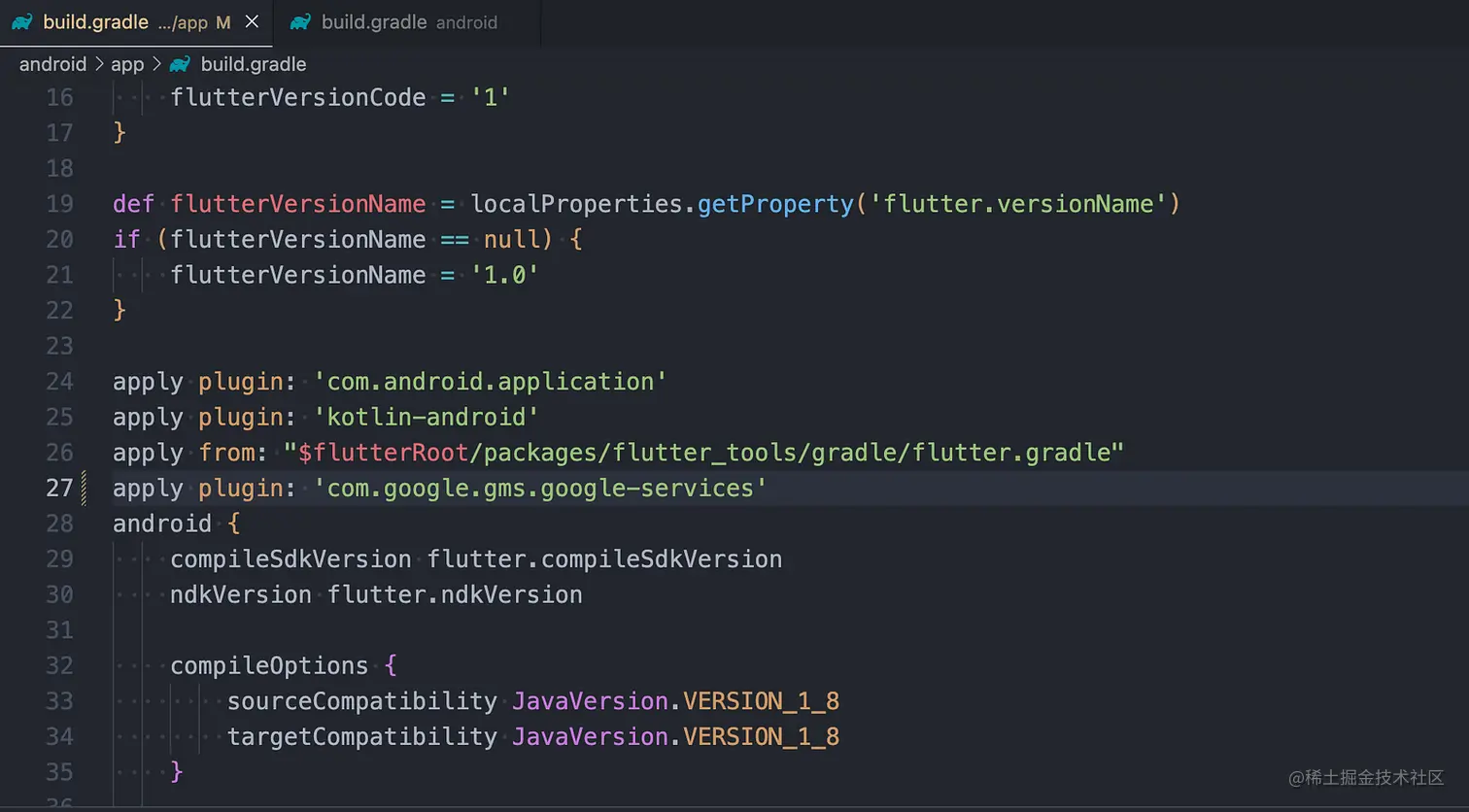Image resolution: width=1469 pixels, height=812 pixels.
Task: Click line number 27 in the gutter
Action: [x=59, y=488]
